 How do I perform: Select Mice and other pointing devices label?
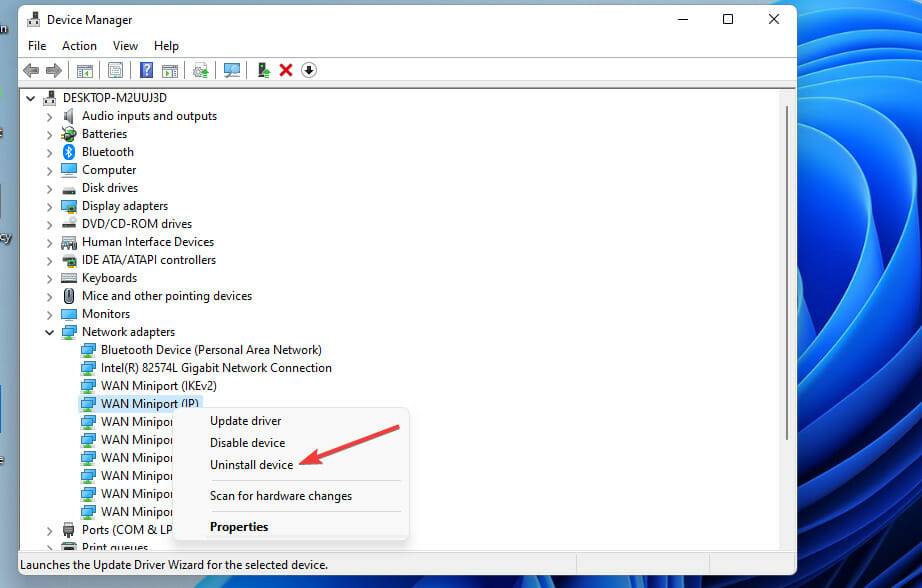pos(167,296)
